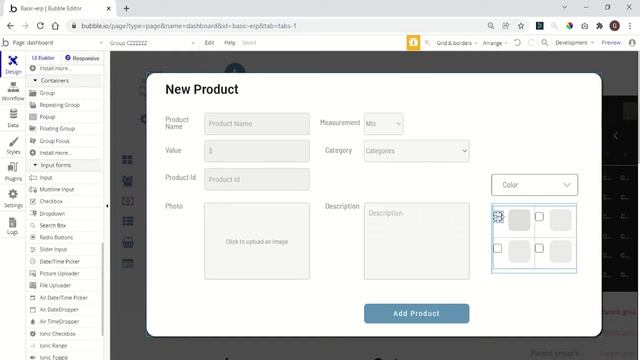Image resolution: width=640 pixels, height=360 pixels.
Task: Select the Search Box element
Action: click(x=53, y=225)
